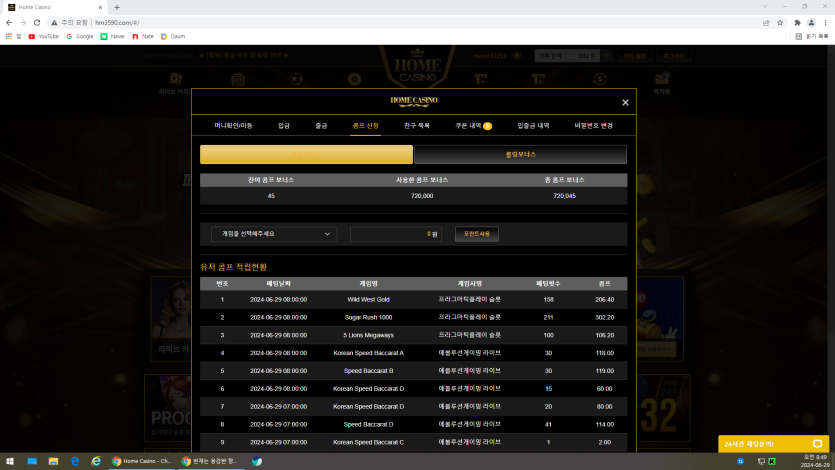
Task: Open the extensions puzzle icon
Action: pos(797,22)
